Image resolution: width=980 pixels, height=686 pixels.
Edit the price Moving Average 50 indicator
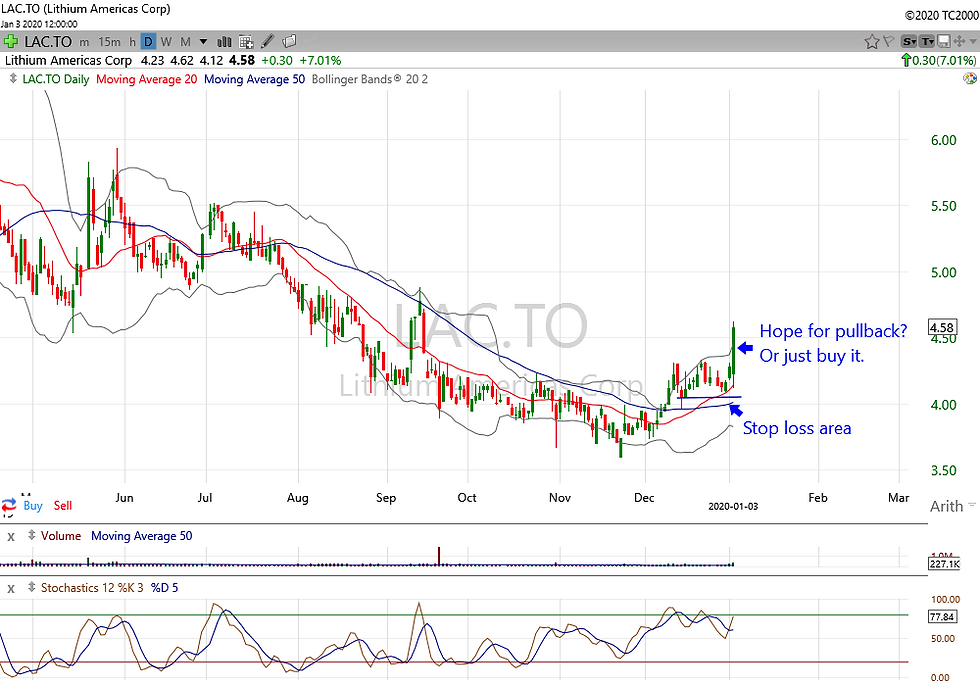click(254, 79)
